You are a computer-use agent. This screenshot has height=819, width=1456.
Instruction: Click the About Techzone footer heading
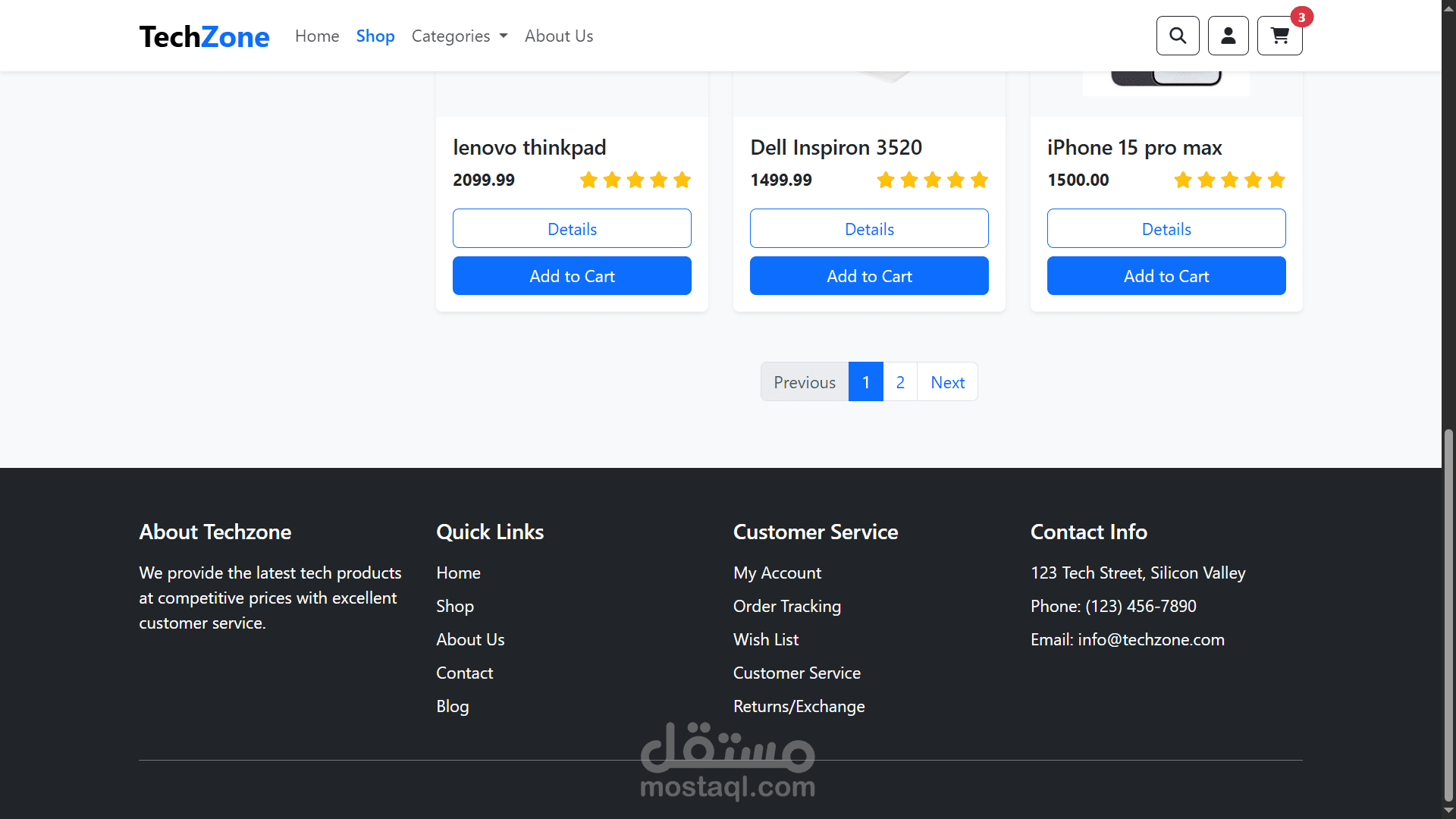(x=215, y=532)
